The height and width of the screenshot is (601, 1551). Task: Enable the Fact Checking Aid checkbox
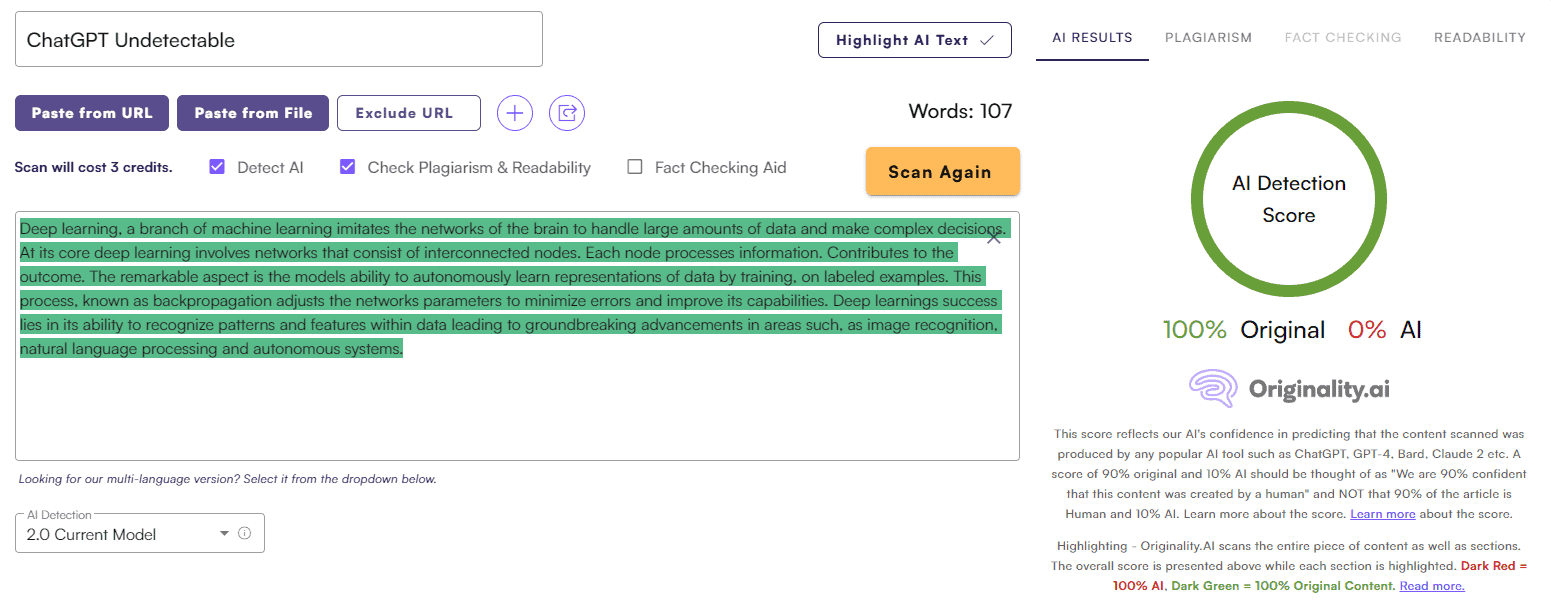(x=635, y=167)
